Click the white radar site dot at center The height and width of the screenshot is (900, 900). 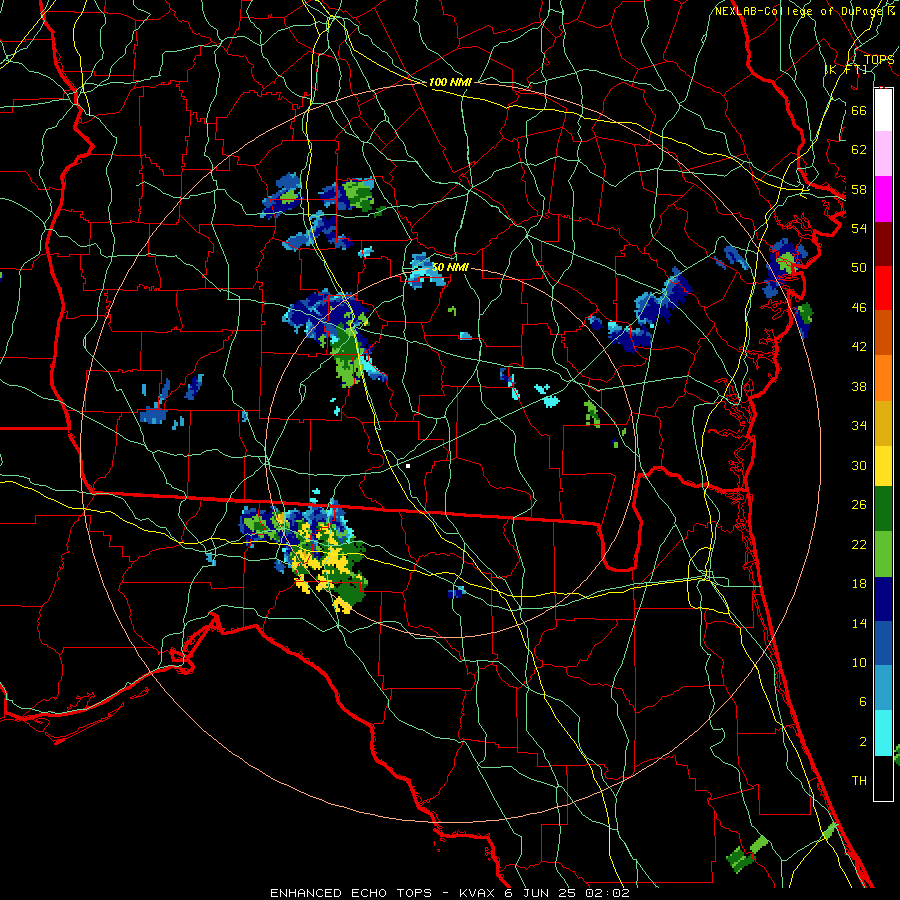(x=408, y=466)
